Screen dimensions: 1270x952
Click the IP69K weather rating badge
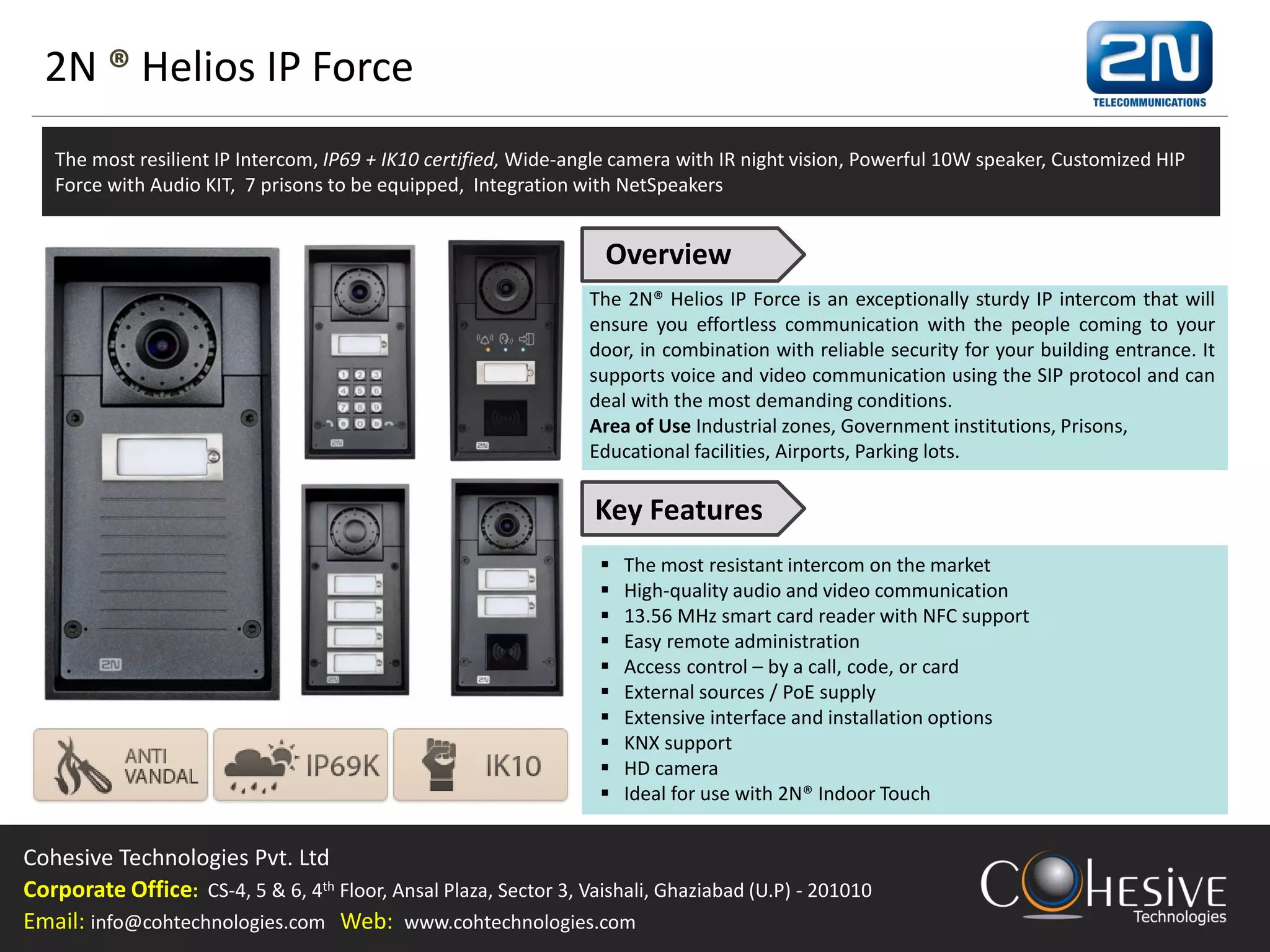coord(301,765)
